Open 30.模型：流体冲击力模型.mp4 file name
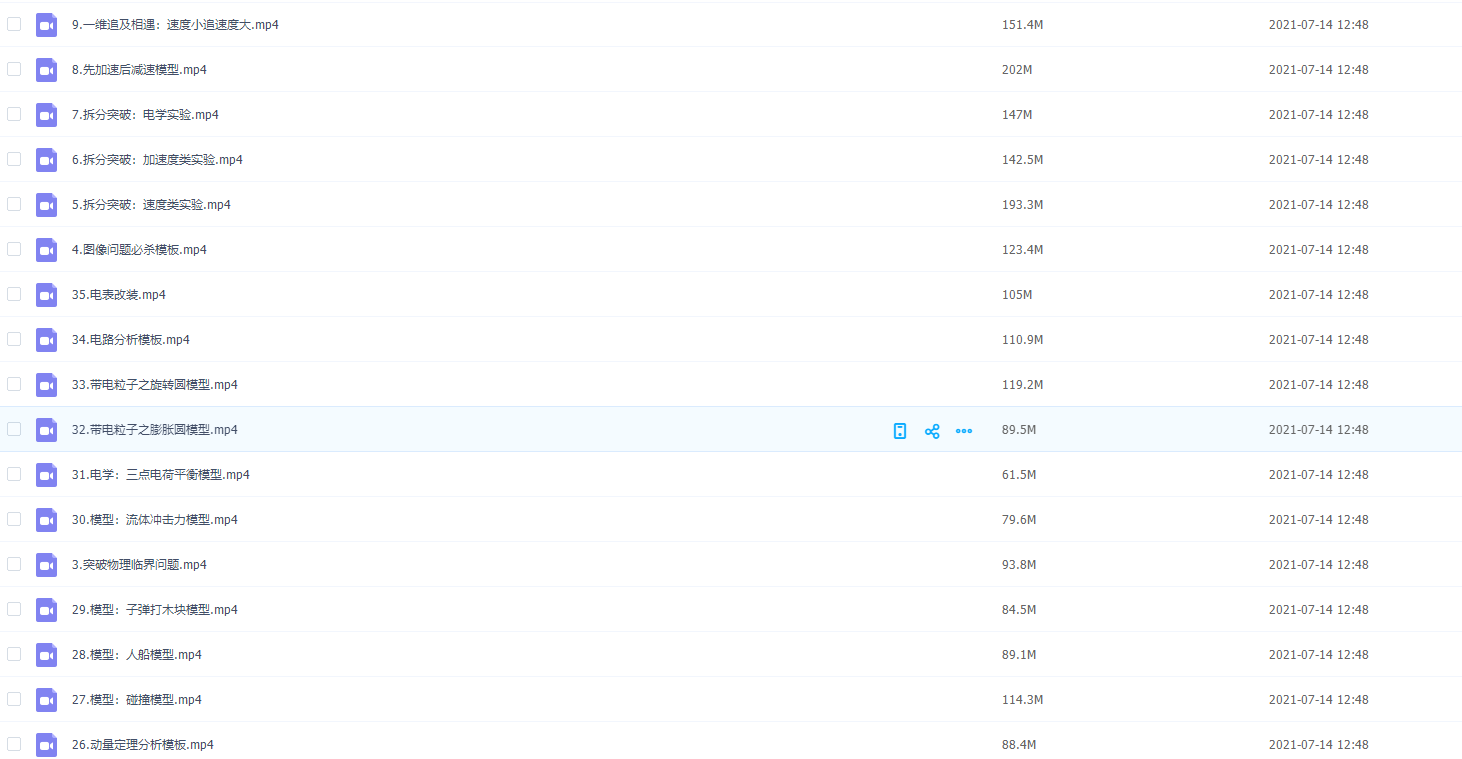The width and height of the screenshot is (1462, 759). (154, 520)
